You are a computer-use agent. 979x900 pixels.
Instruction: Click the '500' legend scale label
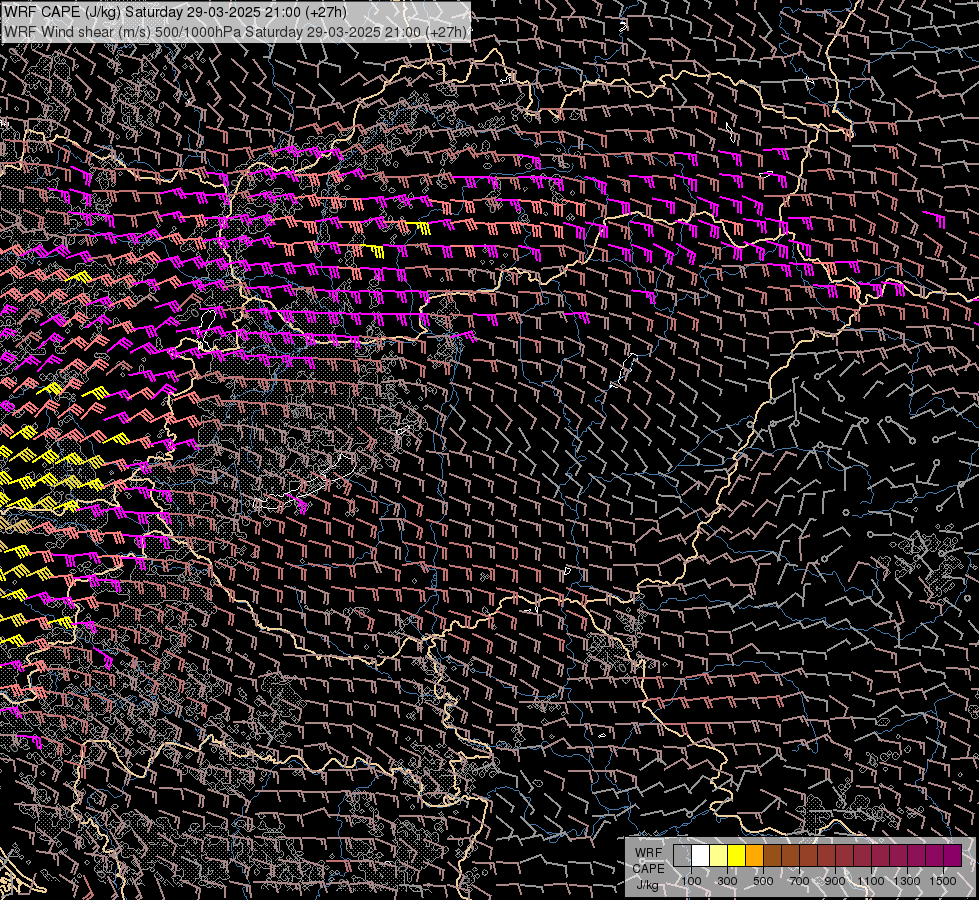point(763,881)
